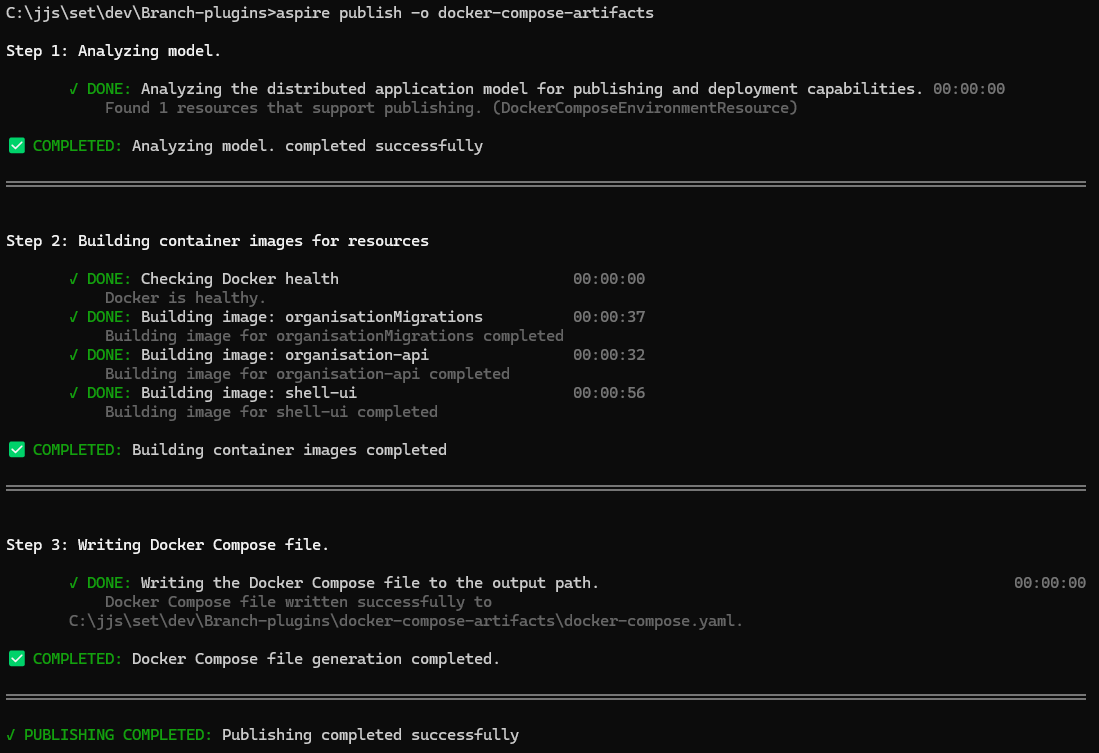Select the "Step 2: Building container images" heading
Screen dimensions: 1099x753
[217, 241]
